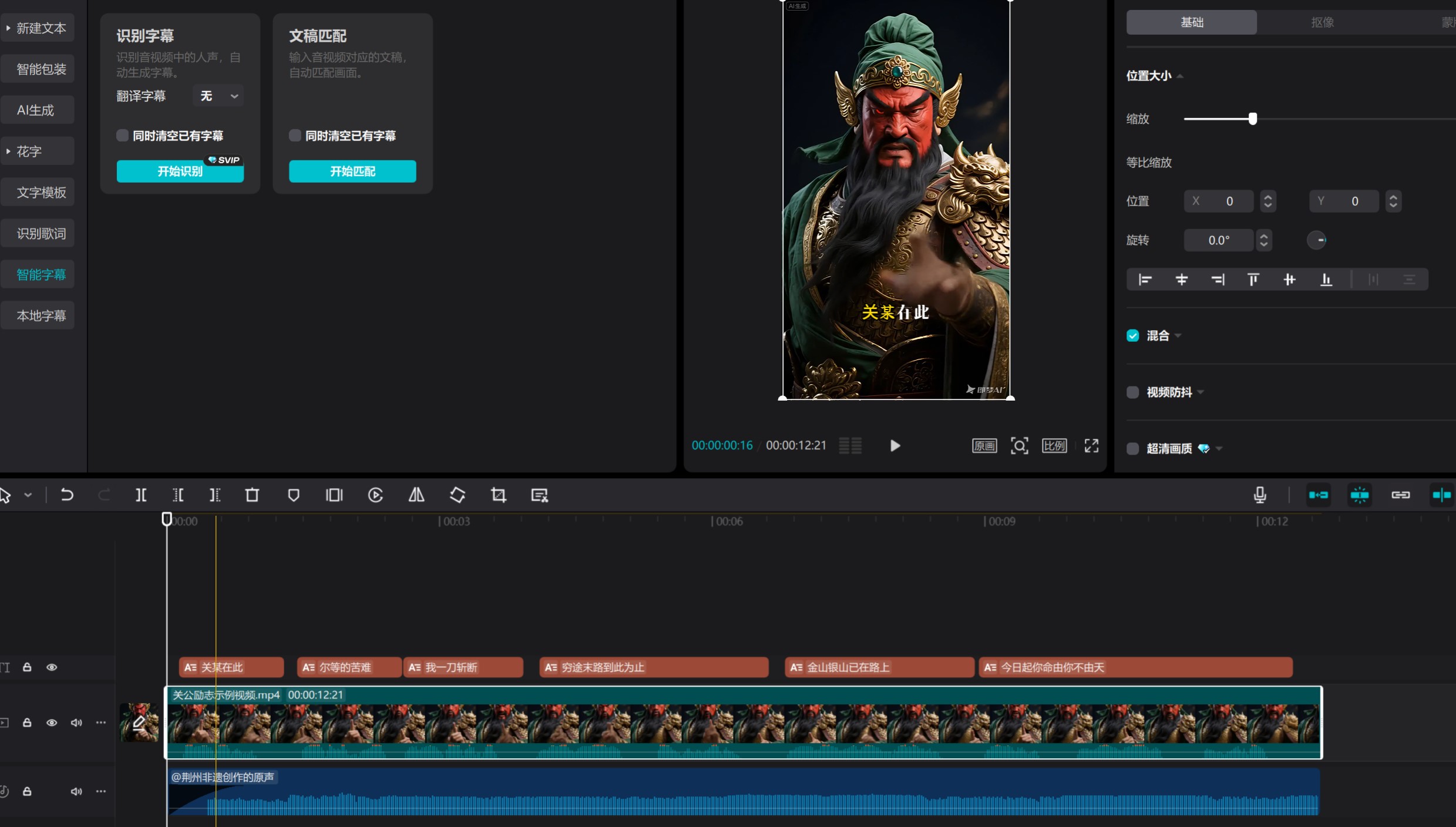Click the reverse playback icon
Viewport: 1456px width, 827px height.
coord(375,495)
